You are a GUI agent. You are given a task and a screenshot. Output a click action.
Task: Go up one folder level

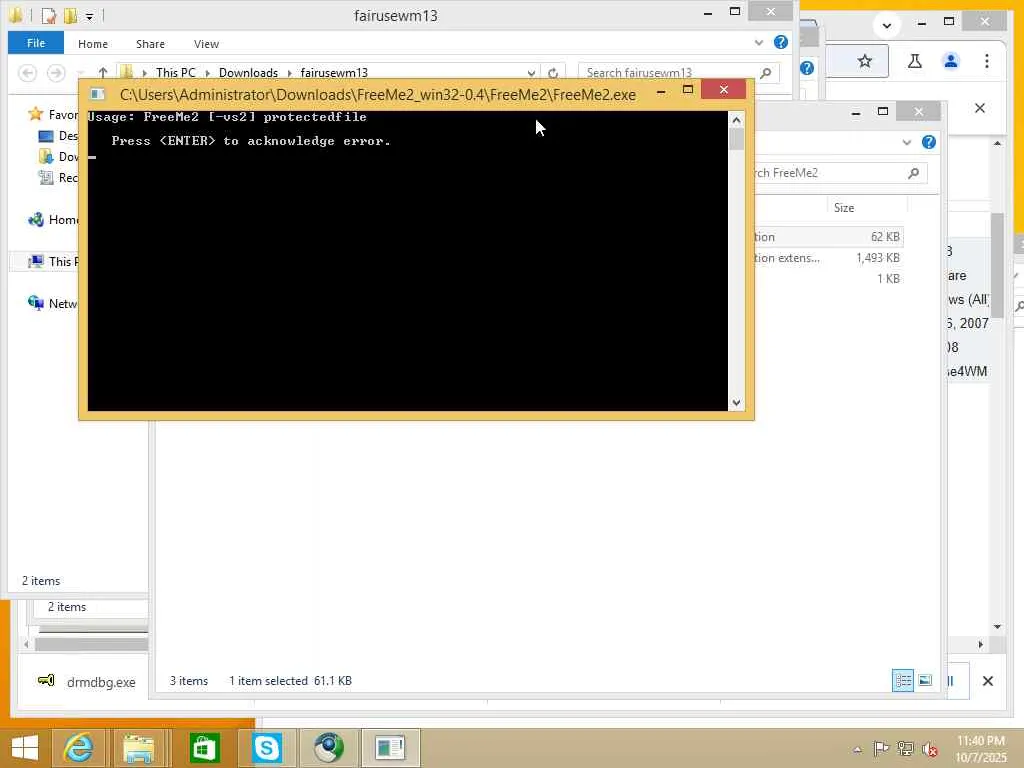(103, 72)
